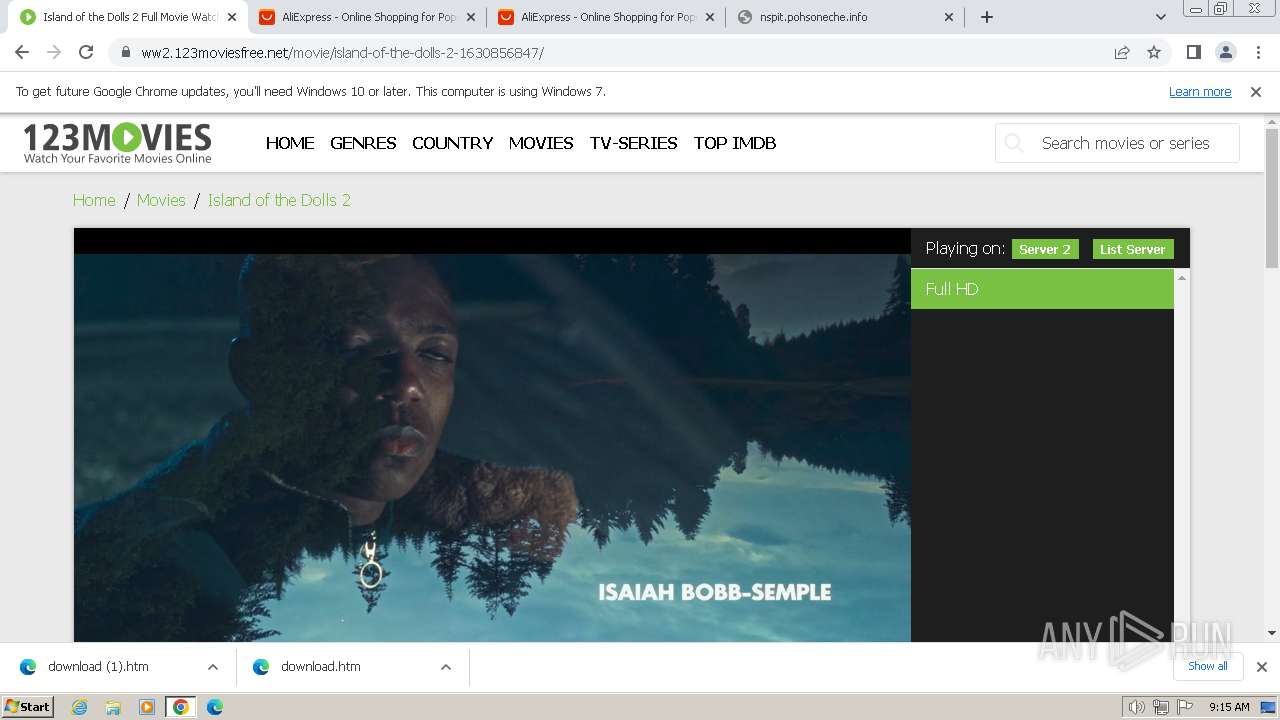This screenshot has height=720, width=1280.
Task: Click Chrome taskbar icon
Action: tap(181, 707)
